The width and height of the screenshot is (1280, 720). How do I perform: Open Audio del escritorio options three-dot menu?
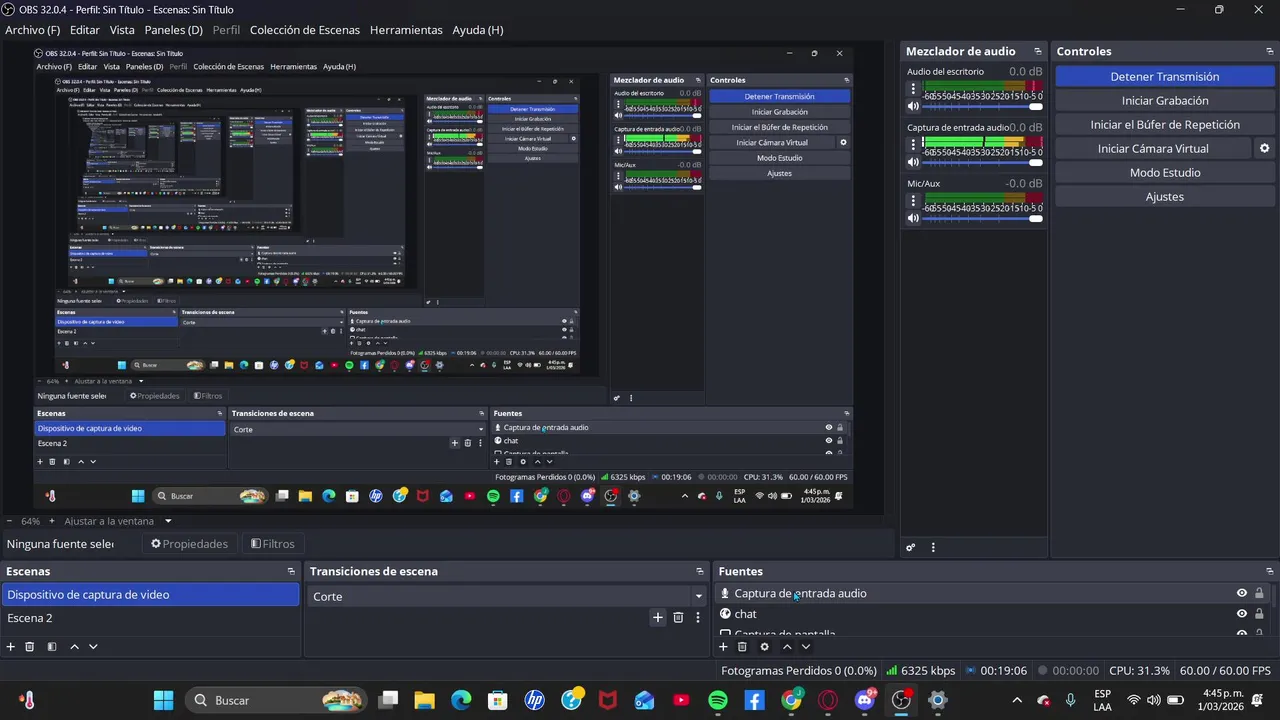click(913, 88)
